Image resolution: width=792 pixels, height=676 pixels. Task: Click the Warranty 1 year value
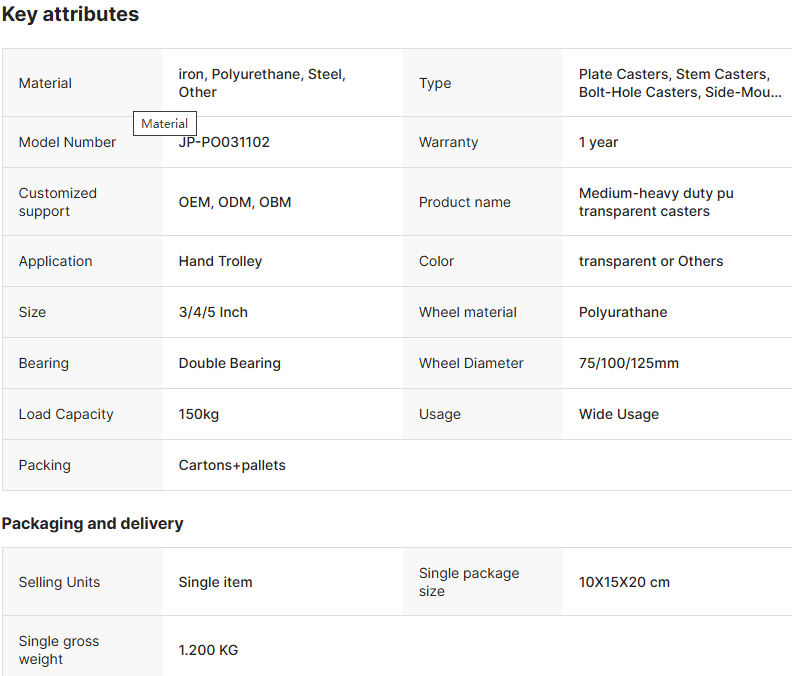pyautogui.click(x=598, y=142)
